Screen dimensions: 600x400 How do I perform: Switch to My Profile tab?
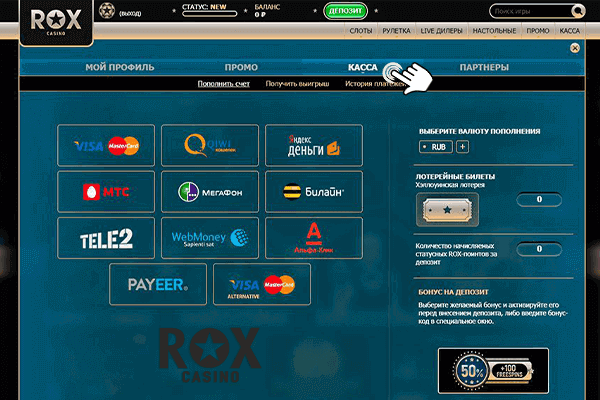click(120, 67)
